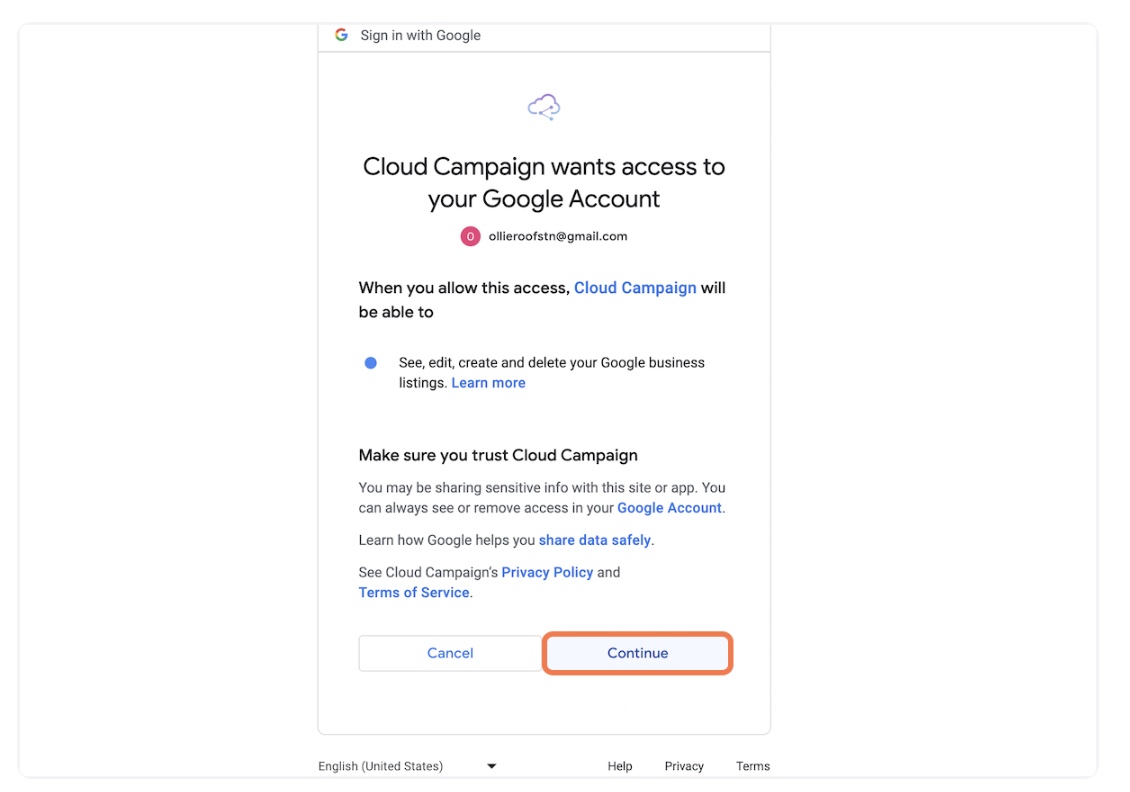Click the Sign in with Google header text
The width and height of the screenshot is (1130, 792).
[420, 35]
